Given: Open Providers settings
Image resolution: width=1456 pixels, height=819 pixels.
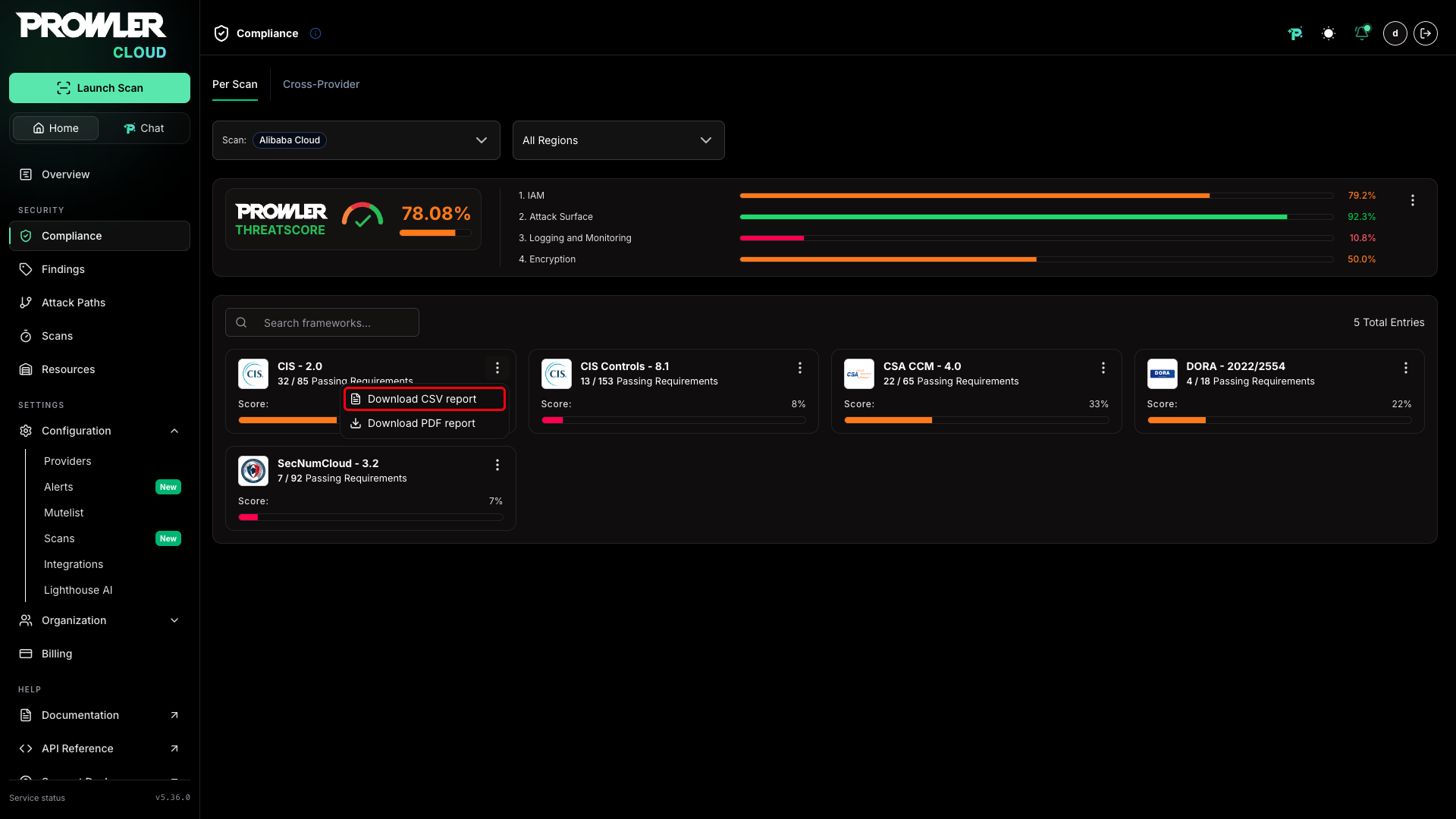Looking at the screenshot, I should 67,461.
